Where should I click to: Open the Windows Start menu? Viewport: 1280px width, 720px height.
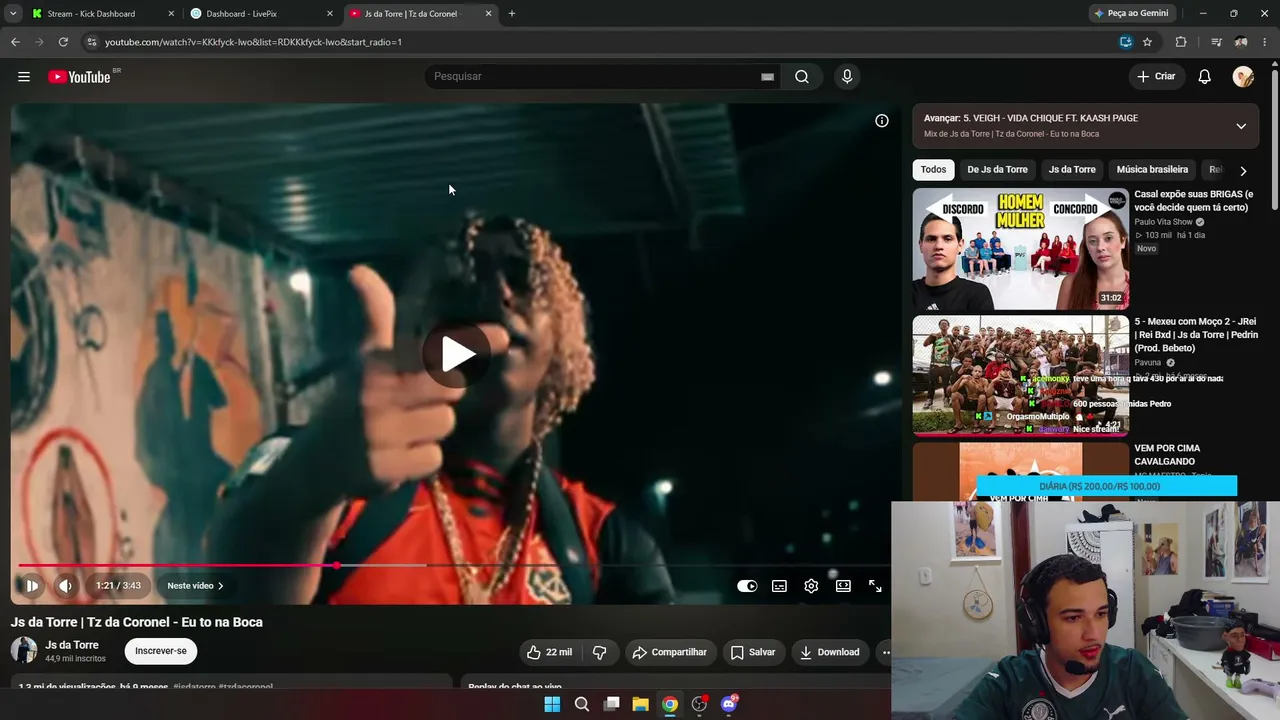coord(552,704)
